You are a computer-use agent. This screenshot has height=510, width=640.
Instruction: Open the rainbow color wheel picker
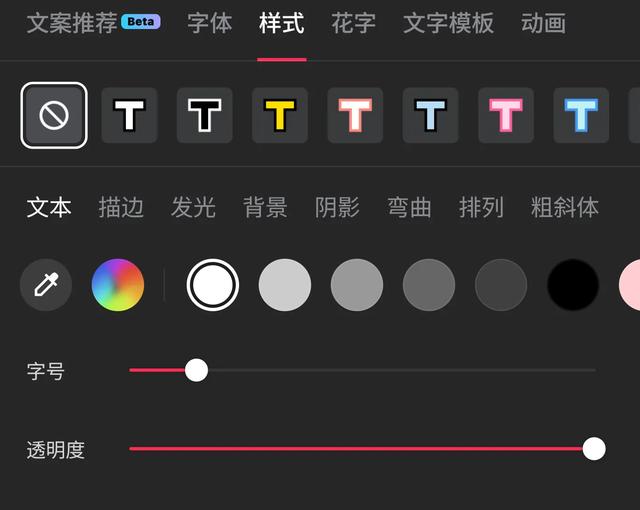[118, 285]
